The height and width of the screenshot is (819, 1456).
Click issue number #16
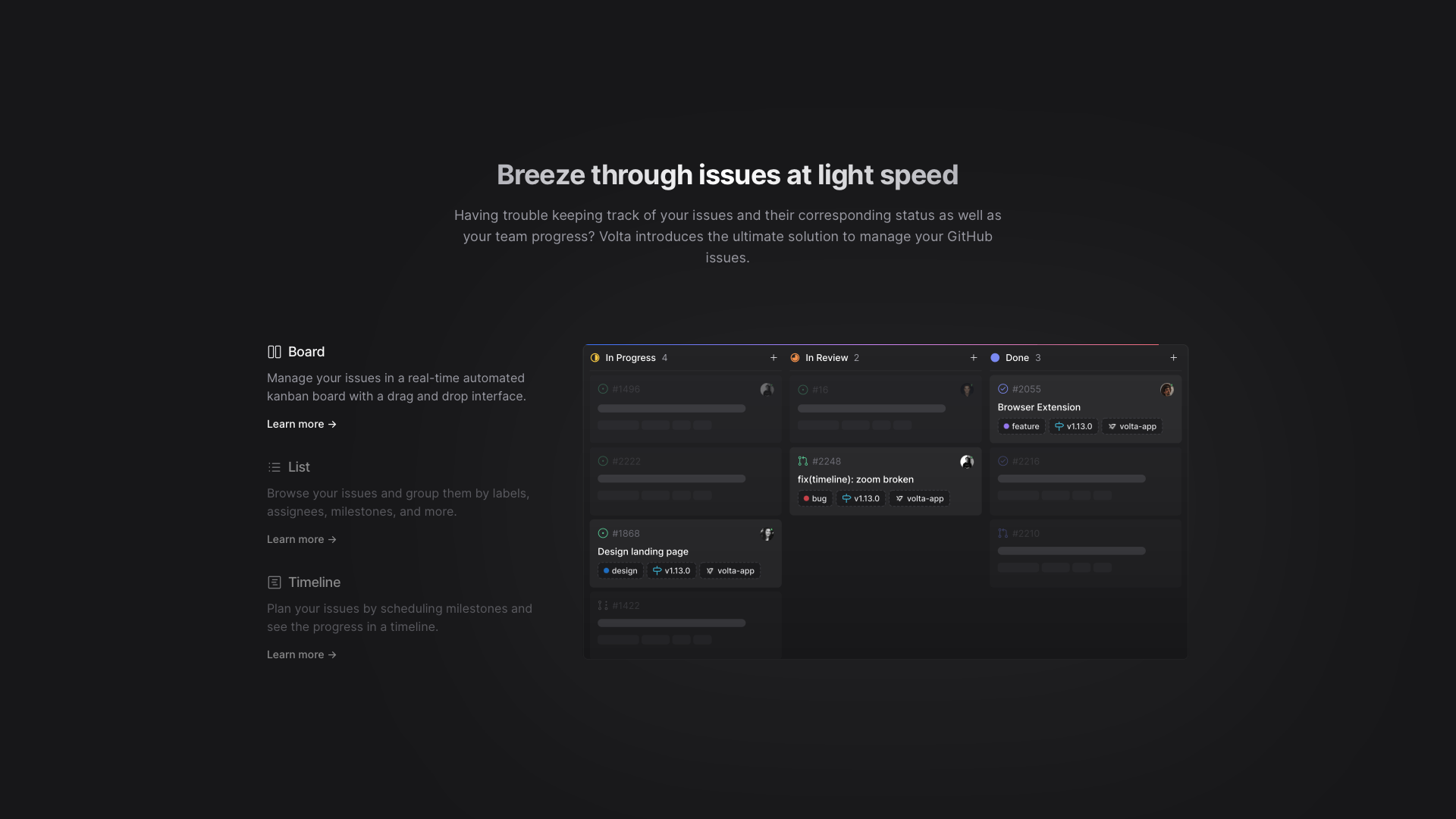820,390
